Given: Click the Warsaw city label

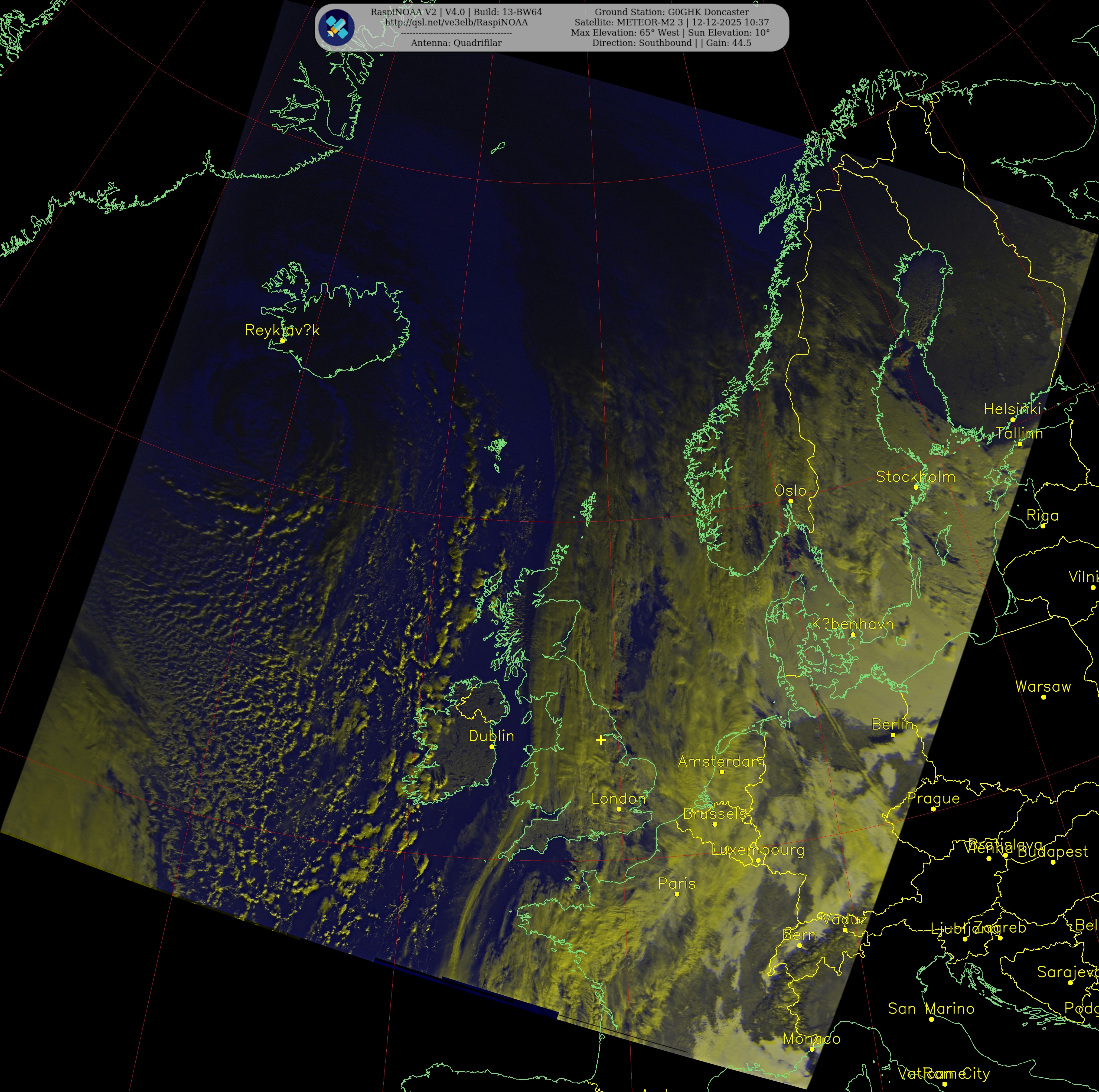Looking at the screenshot, I should pos(1043,686).
